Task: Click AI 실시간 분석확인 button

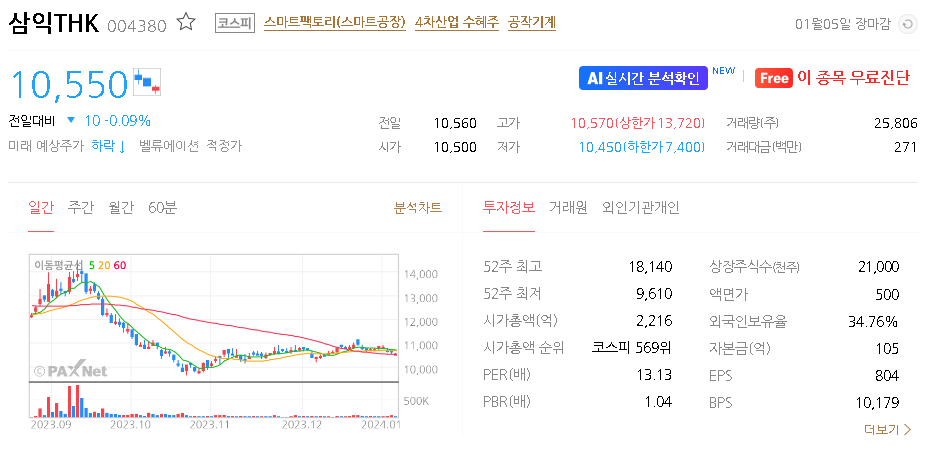Action: coord(643,78)
